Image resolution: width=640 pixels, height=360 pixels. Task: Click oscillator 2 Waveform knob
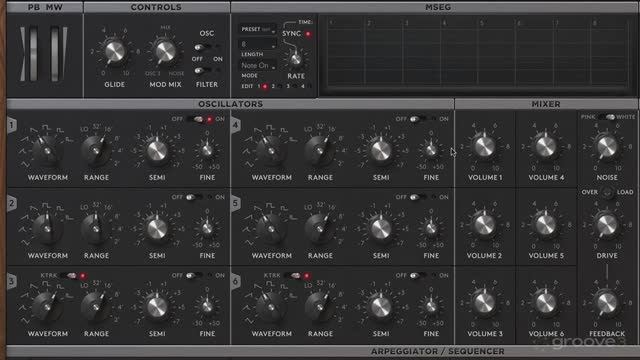(x=47, y=229)
